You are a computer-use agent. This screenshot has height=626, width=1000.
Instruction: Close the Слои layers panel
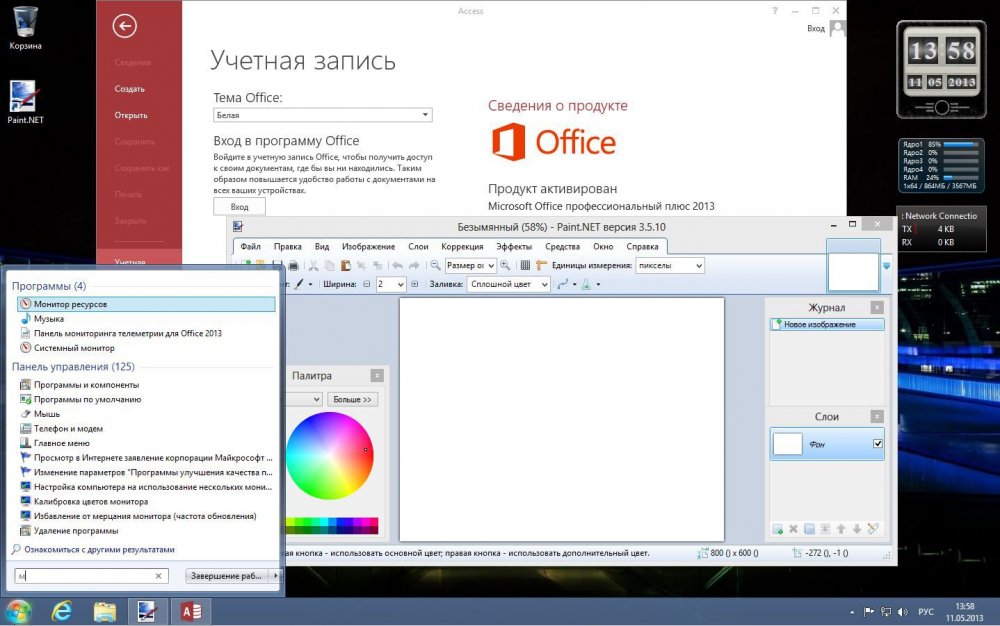[878, 416]
